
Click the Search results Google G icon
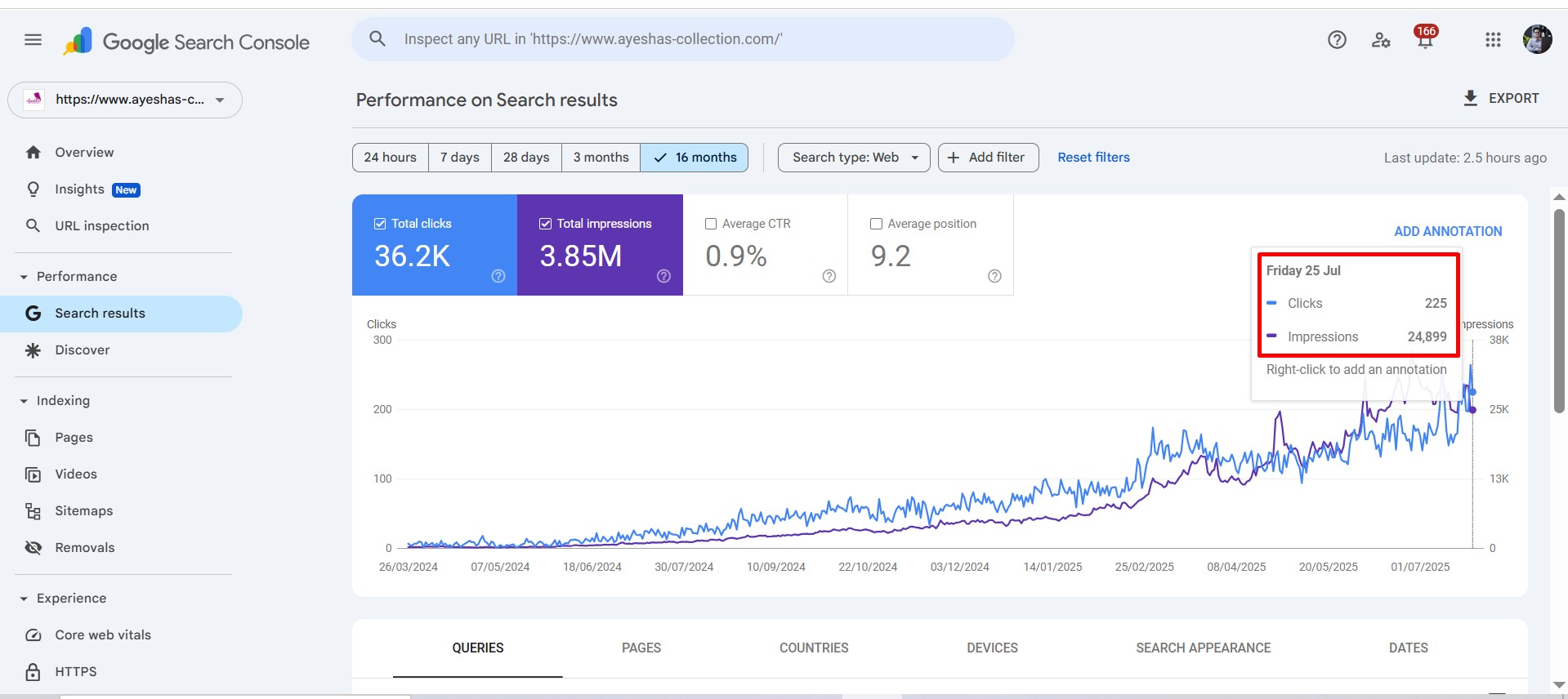(33, 314)
